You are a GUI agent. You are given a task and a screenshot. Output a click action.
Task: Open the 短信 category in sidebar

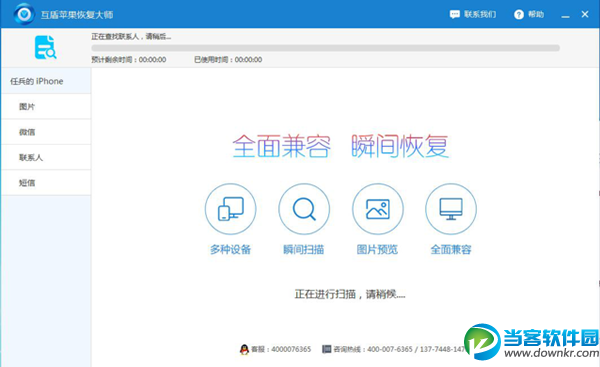pos(46,183)
